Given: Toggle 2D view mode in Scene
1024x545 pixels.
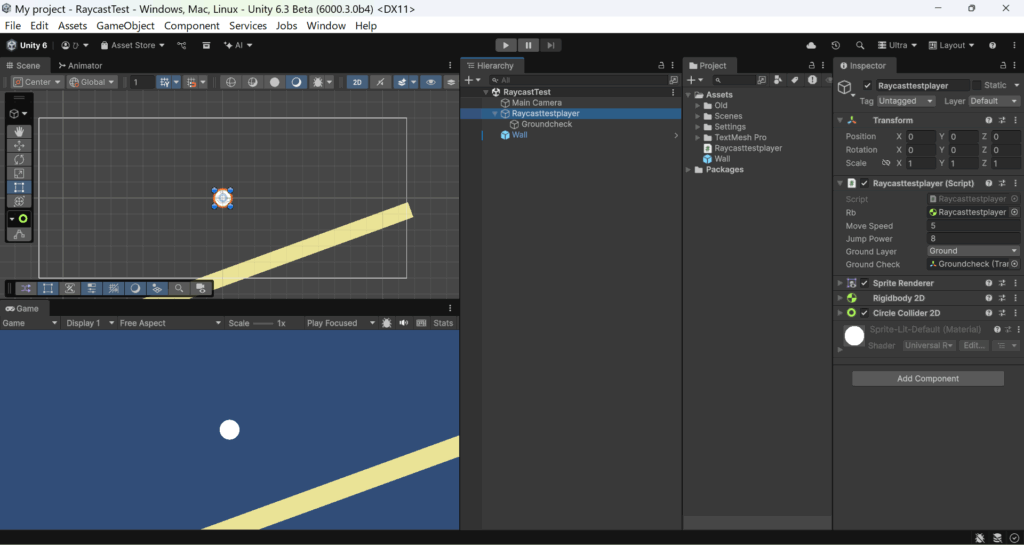Looking at the screenshot, I should [357, 82].
